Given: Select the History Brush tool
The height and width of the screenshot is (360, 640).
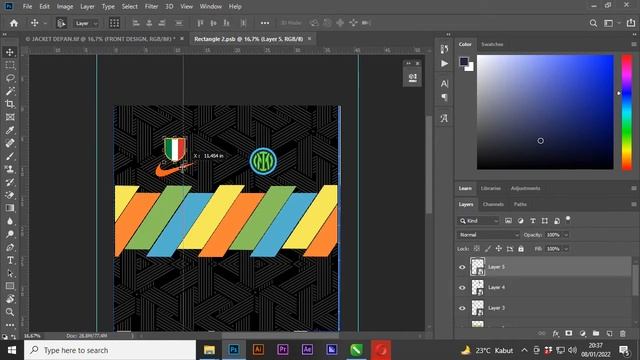Looking at the screenshot, I should pos(10,182).
